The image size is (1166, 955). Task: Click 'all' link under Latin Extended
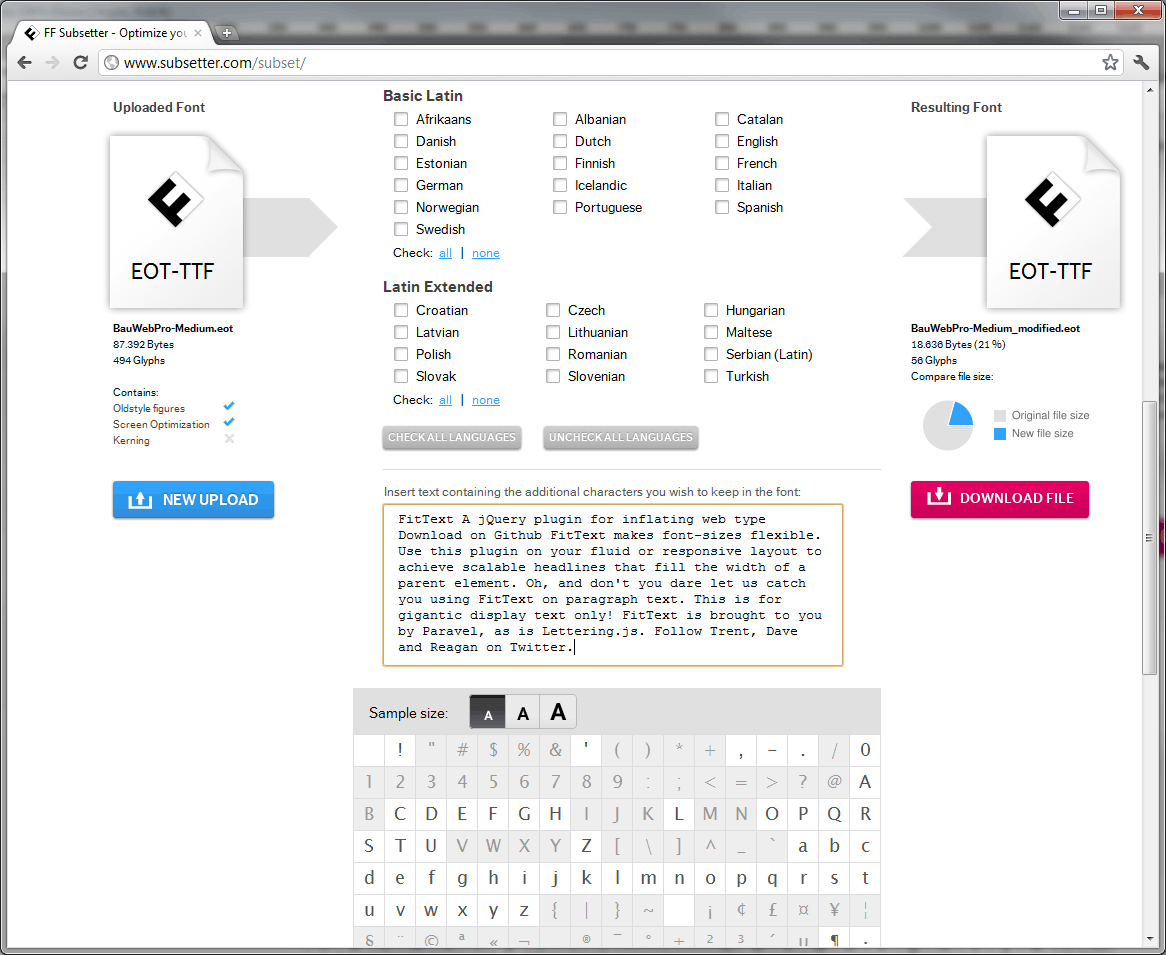(445, 400)
